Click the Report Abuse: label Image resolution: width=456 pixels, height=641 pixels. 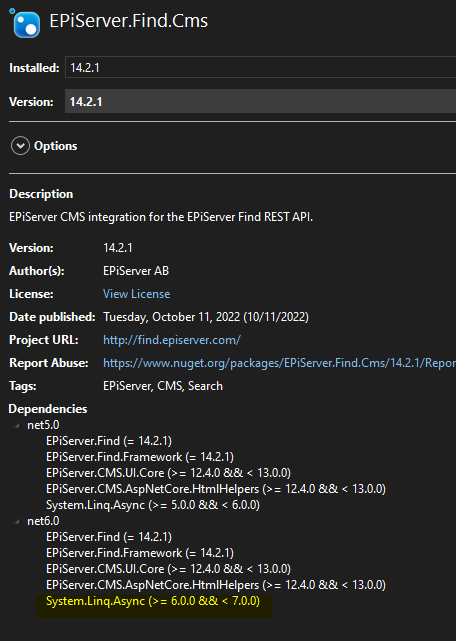(49, 363)
